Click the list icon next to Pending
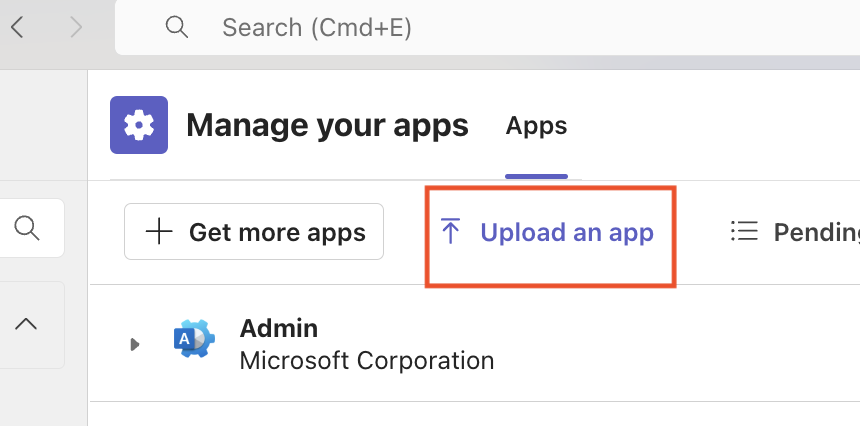Screen dimensions: 860x426 pyautogui.click(x=744, y=231)
